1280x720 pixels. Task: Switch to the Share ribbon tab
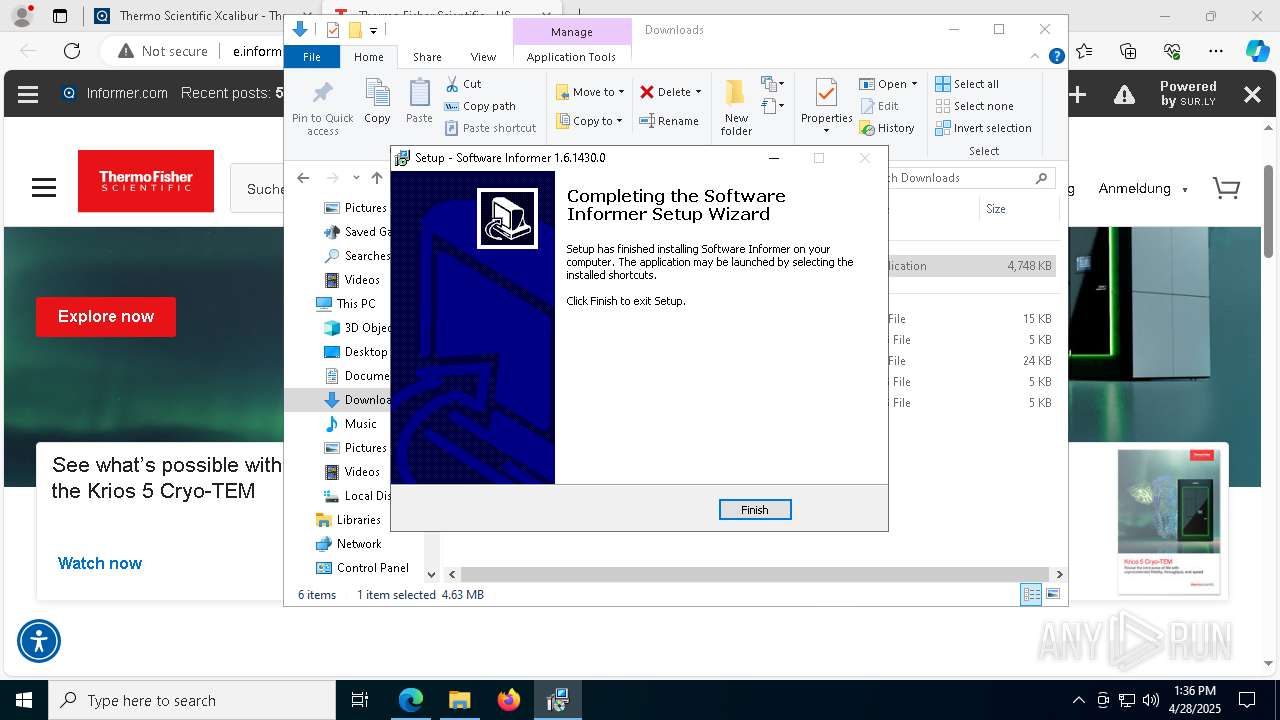(x=427, y=57)
